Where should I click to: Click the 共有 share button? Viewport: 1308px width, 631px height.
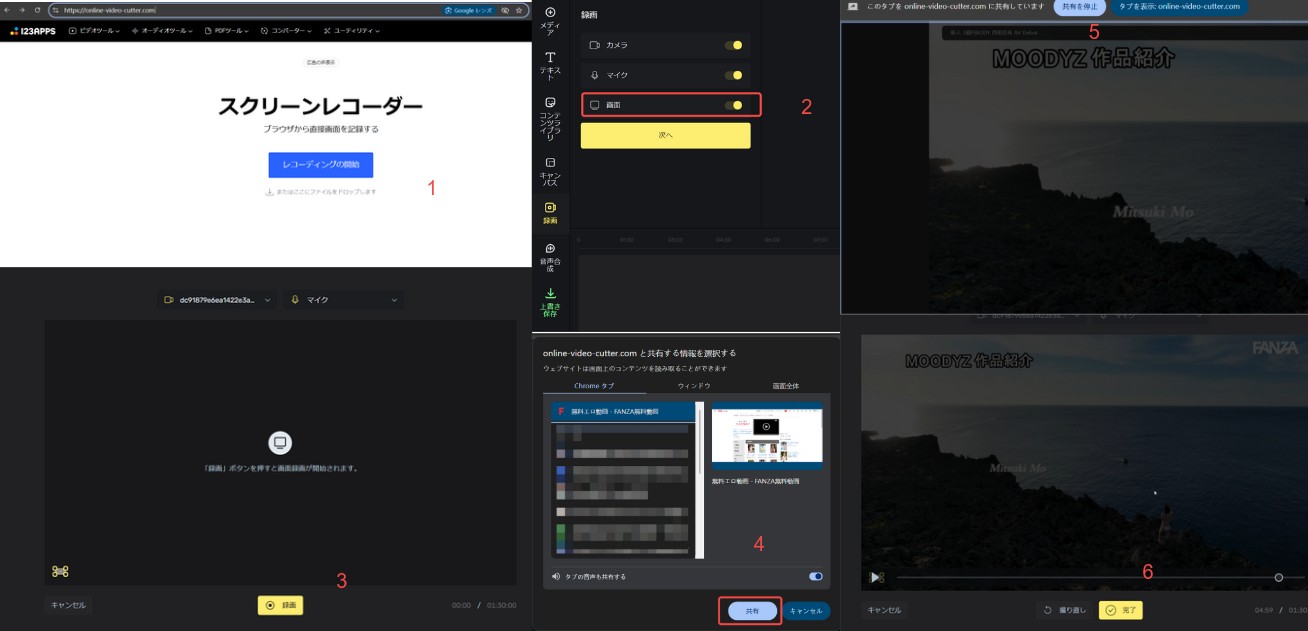click(753, 610)
